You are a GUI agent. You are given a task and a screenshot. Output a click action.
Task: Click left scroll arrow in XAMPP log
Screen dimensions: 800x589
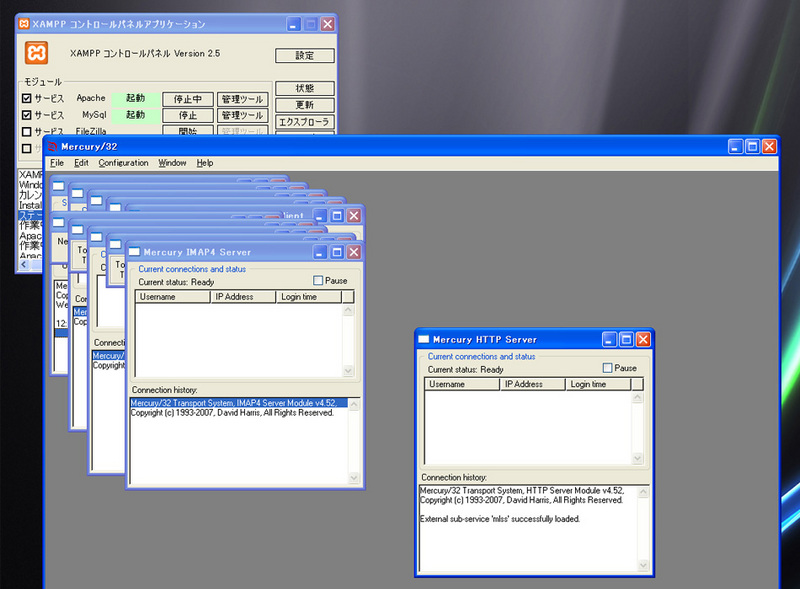[24, 264]
